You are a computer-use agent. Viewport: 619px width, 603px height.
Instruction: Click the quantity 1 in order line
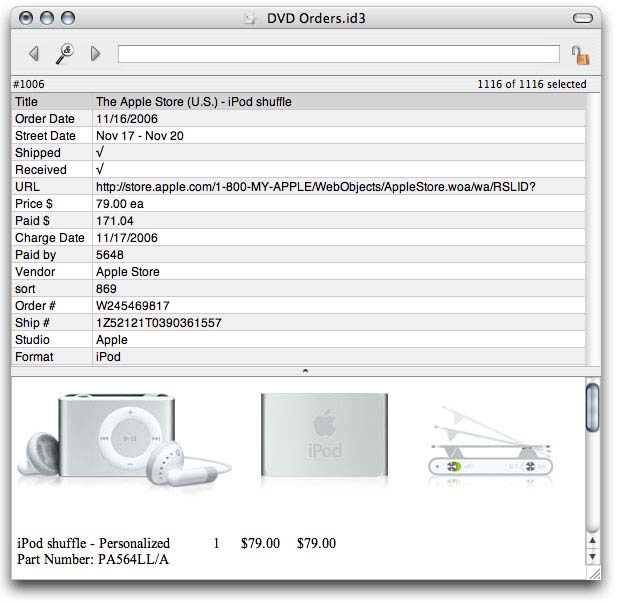[x=216, y=543]
